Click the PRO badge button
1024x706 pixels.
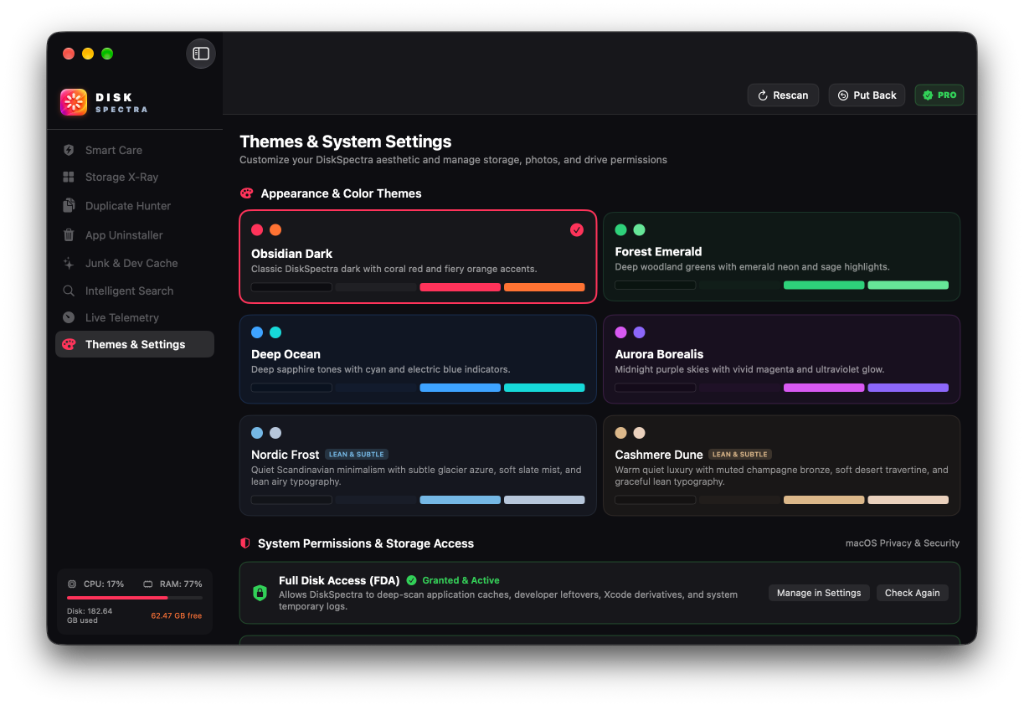(939, 95)
